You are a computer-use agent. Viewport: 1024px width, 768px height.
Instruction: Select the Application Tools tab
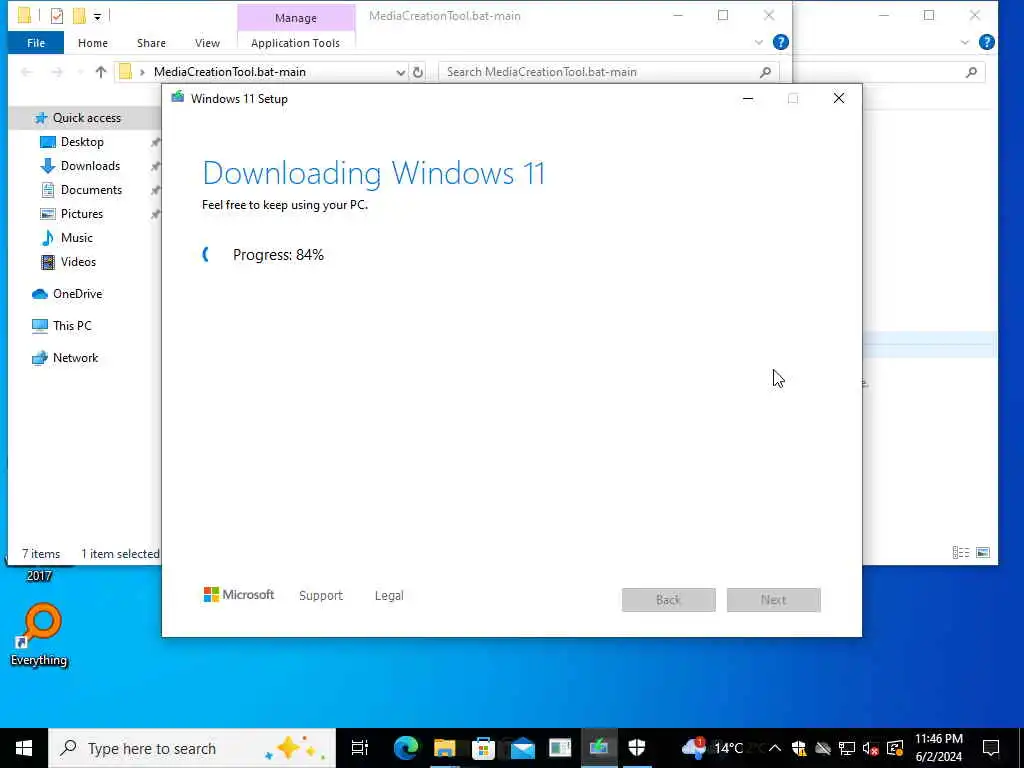(295, 43)
